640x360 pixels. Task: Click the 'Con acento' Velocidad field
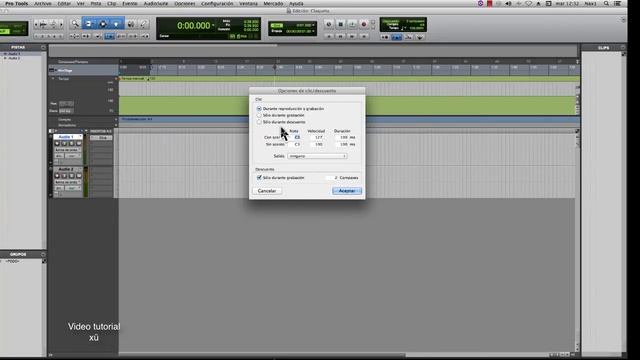pyautogui.click(x=317, y=137)
